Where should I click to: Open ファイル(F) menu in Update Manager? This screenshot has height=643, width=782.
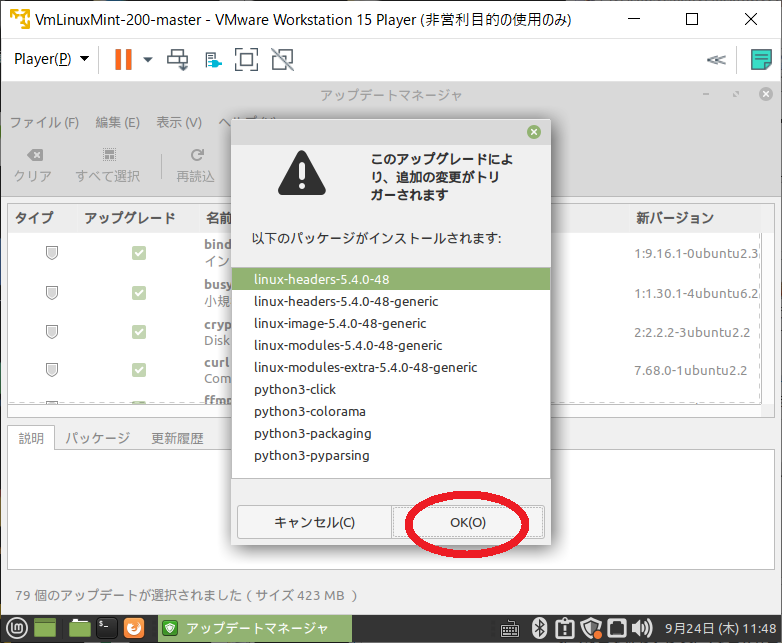tap(44, 122)
